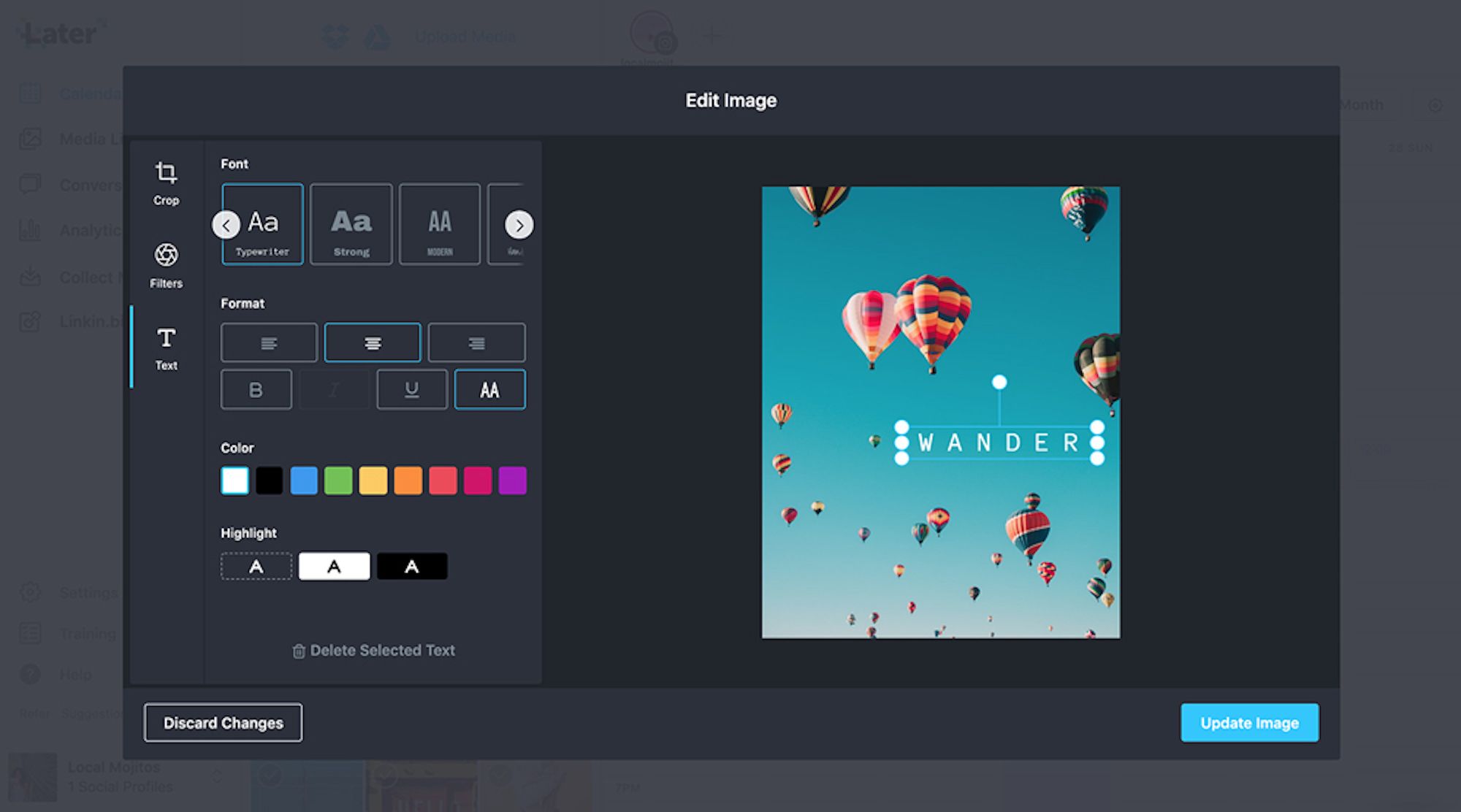Toggle all-caps AA formatting
Image resolution: width=1461 pixels, height=812 pixels.
pos(490,390)
